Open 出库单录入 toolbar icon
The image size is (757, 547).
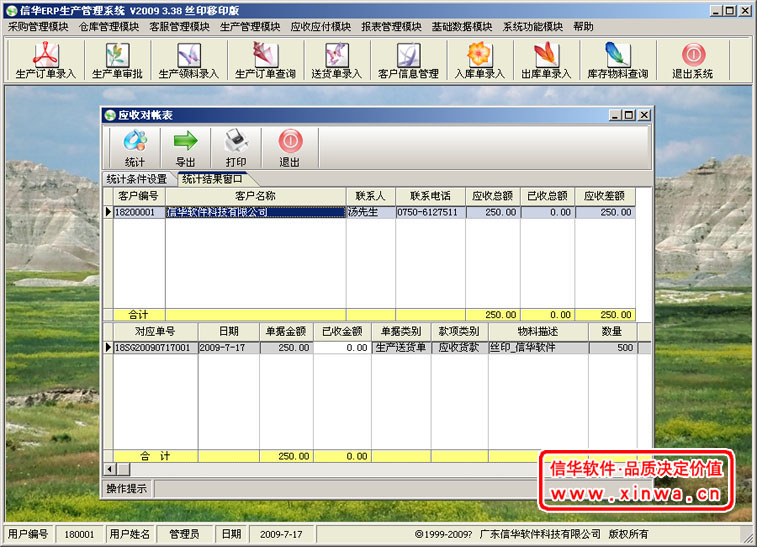546,60
